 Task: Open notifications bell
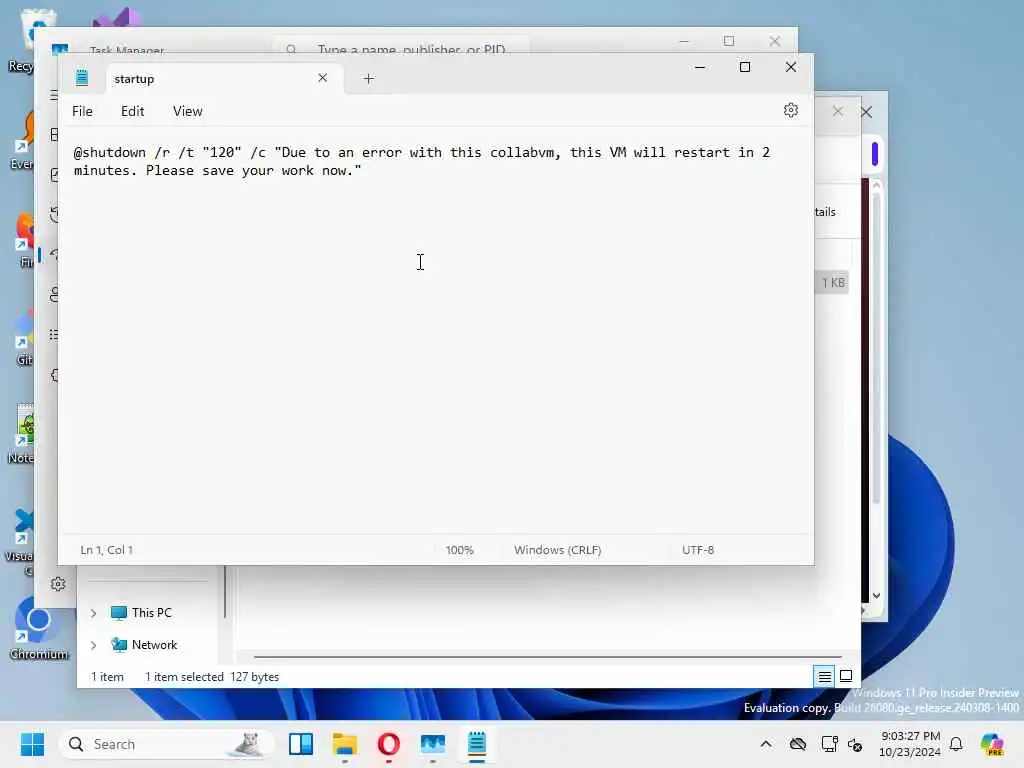956,744
